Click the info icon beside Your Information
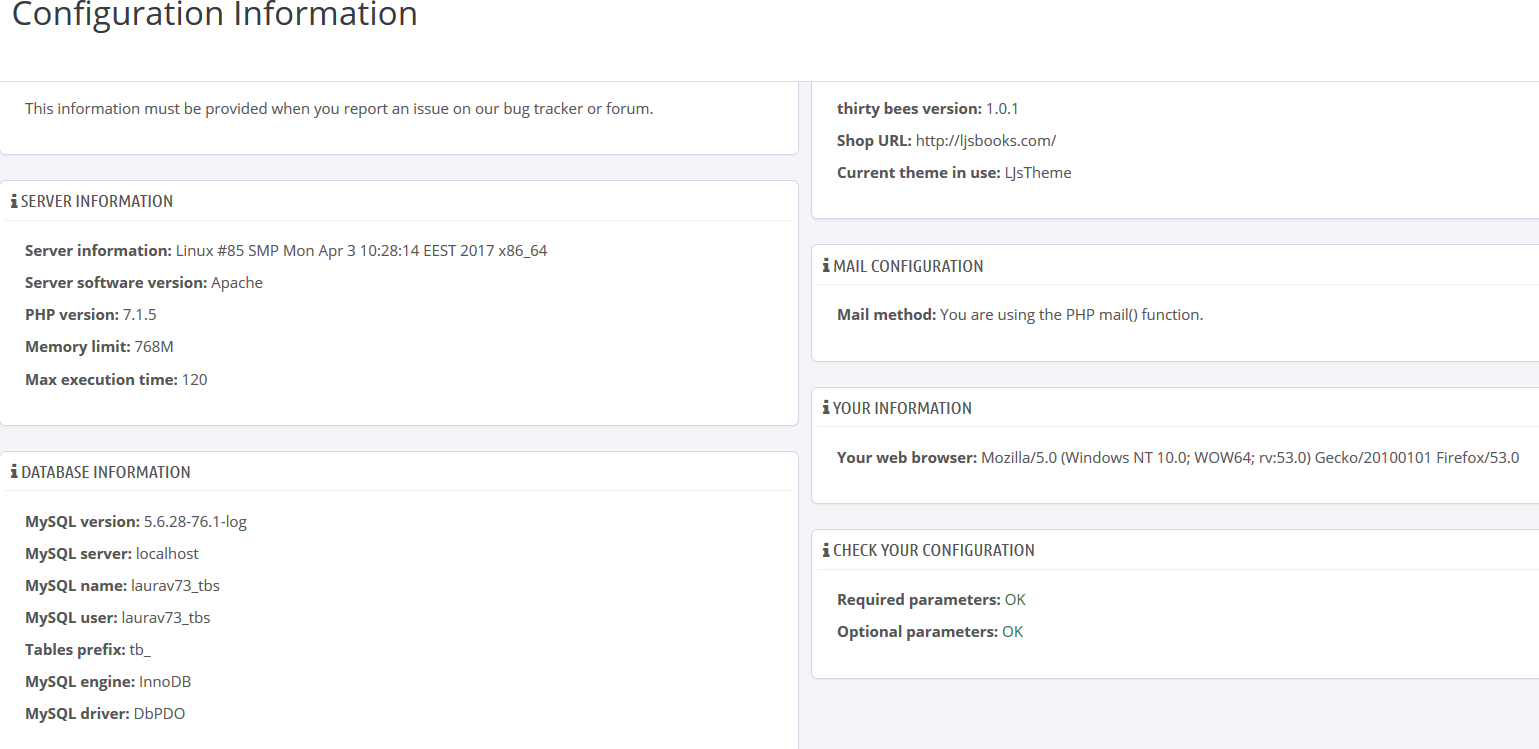This screenshot has height=749, width=1539. [x=826, y=408]
